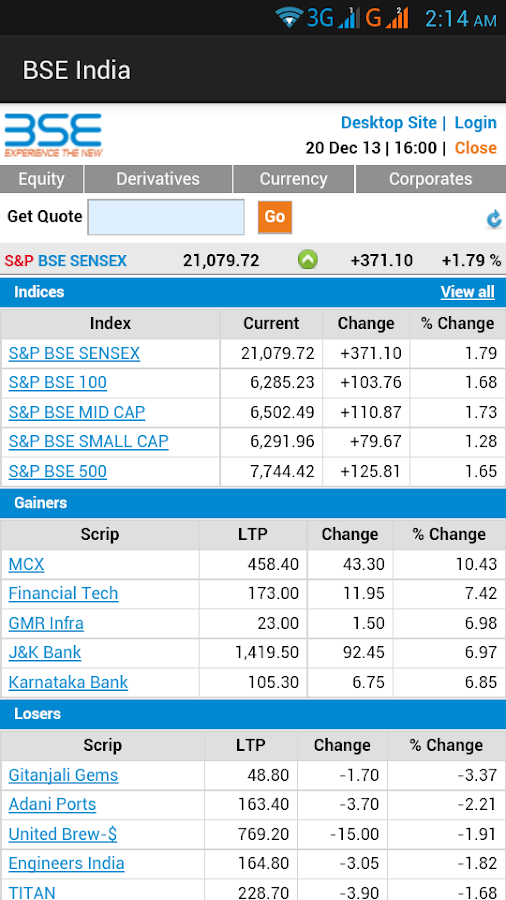Tap the SMALL CAP change +79.67
506x900 pixels.
click(377, 442)
